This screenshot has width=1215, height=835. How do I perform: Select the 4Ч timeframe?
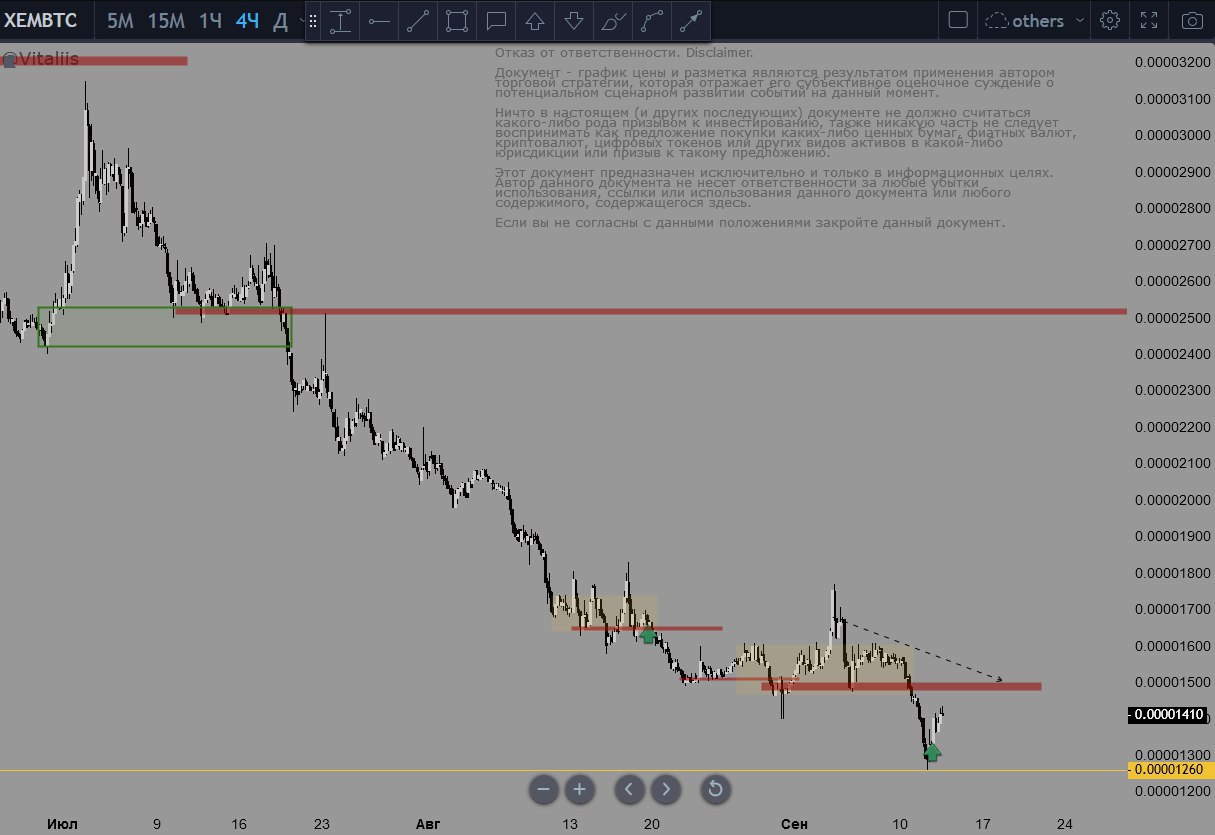click(x=247, y=20)
